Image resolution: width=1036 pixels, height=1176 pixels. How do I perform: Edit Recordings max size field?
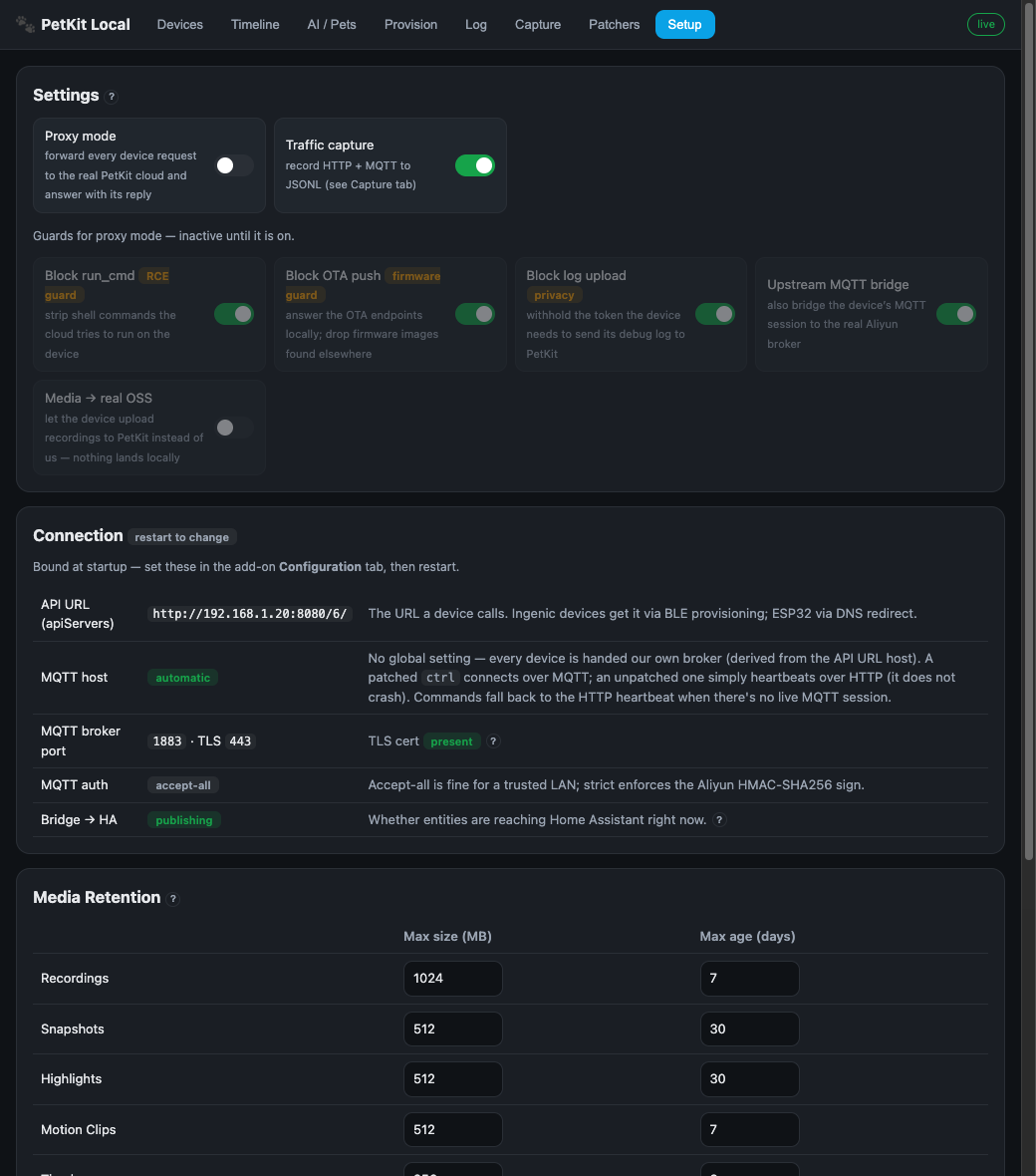[x=453, y=979]
